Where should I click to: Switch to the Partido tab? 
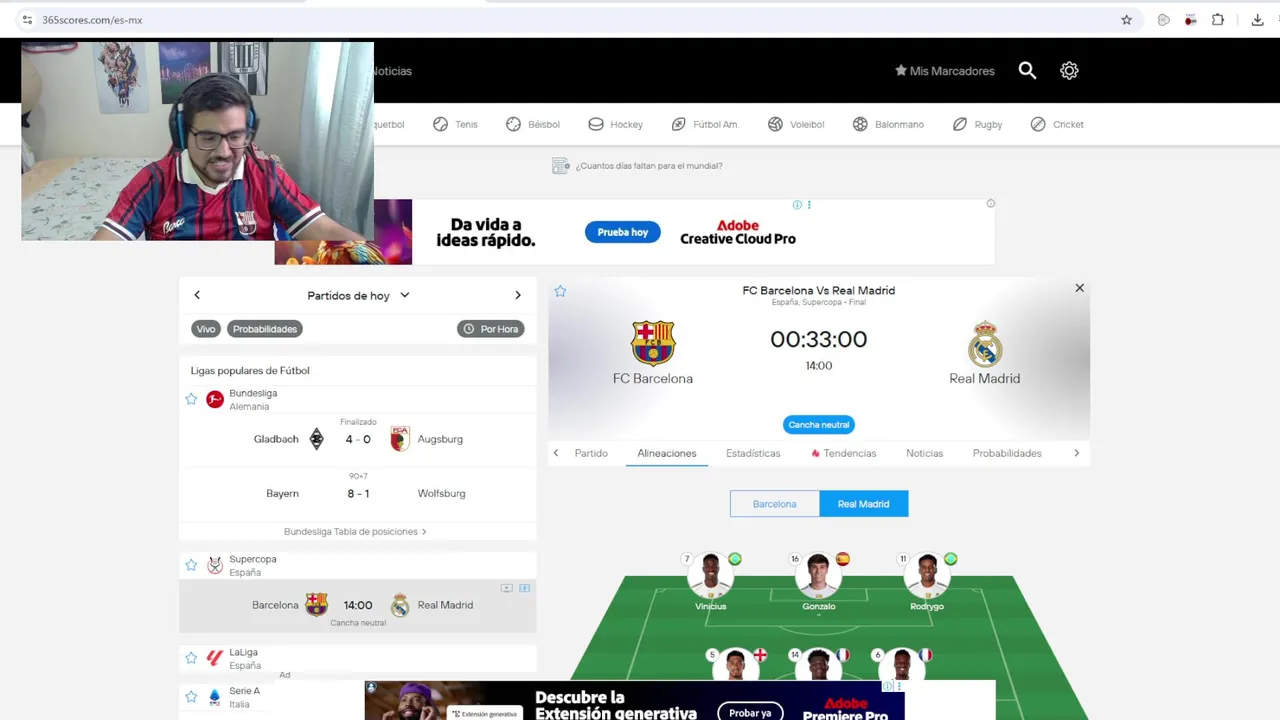tap(591, 453)
